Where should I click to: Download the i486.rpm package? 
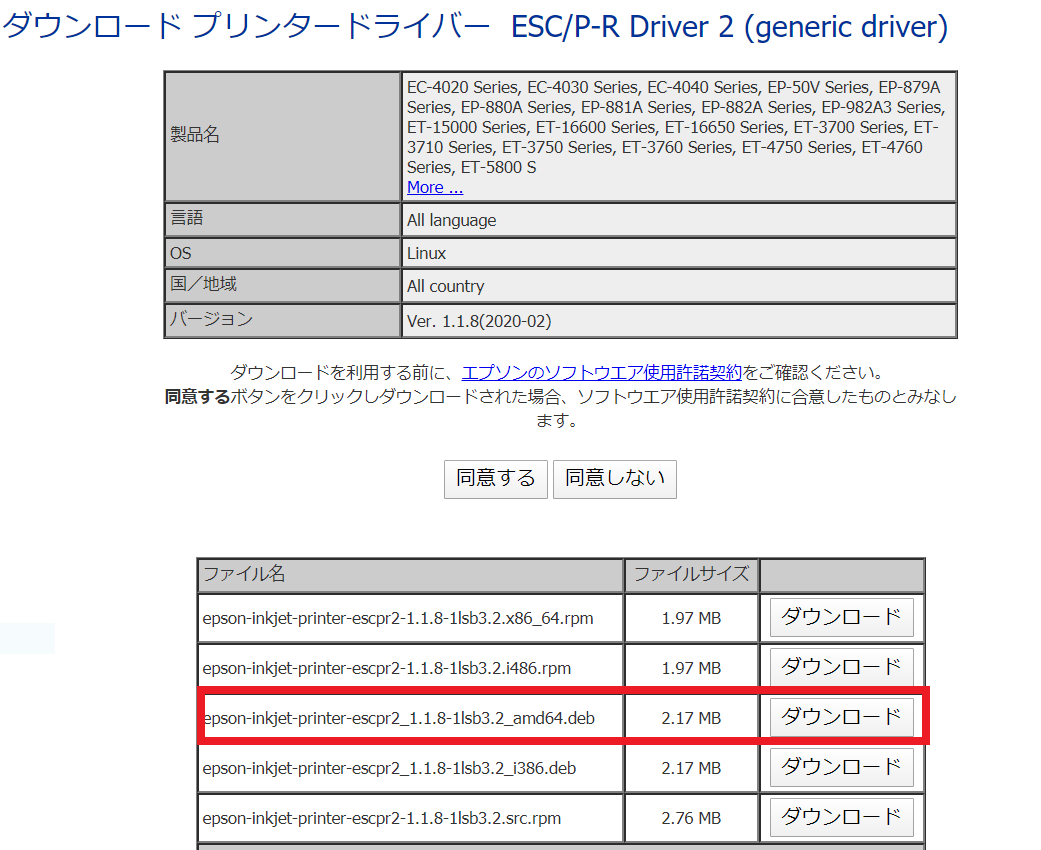tap(841, 667)
